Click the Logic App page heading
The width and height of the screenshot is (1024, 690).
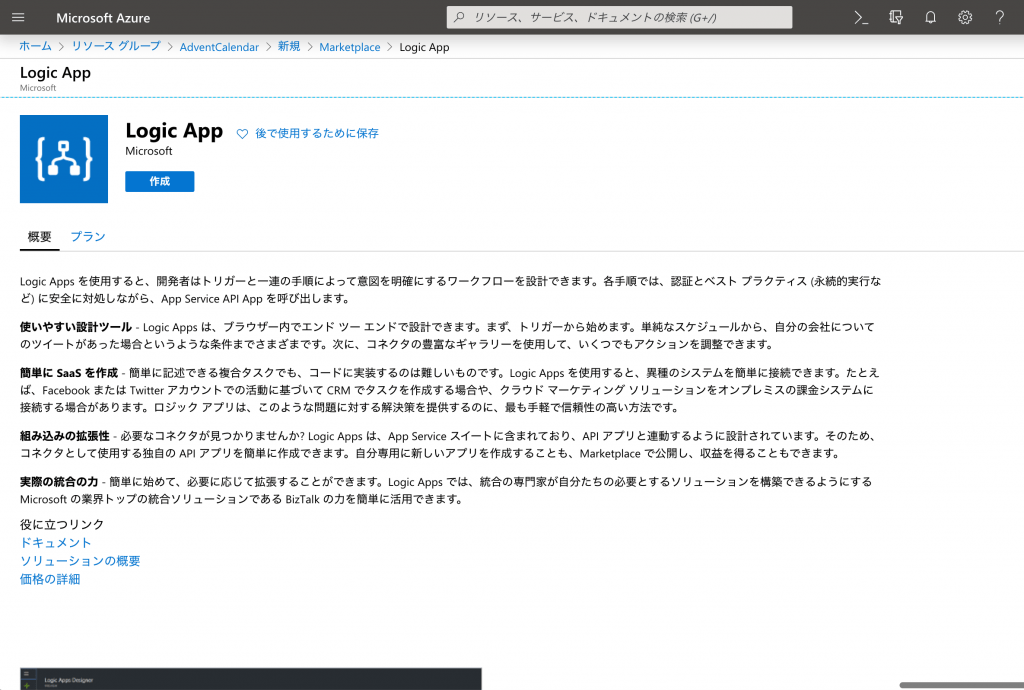(56, 73)
